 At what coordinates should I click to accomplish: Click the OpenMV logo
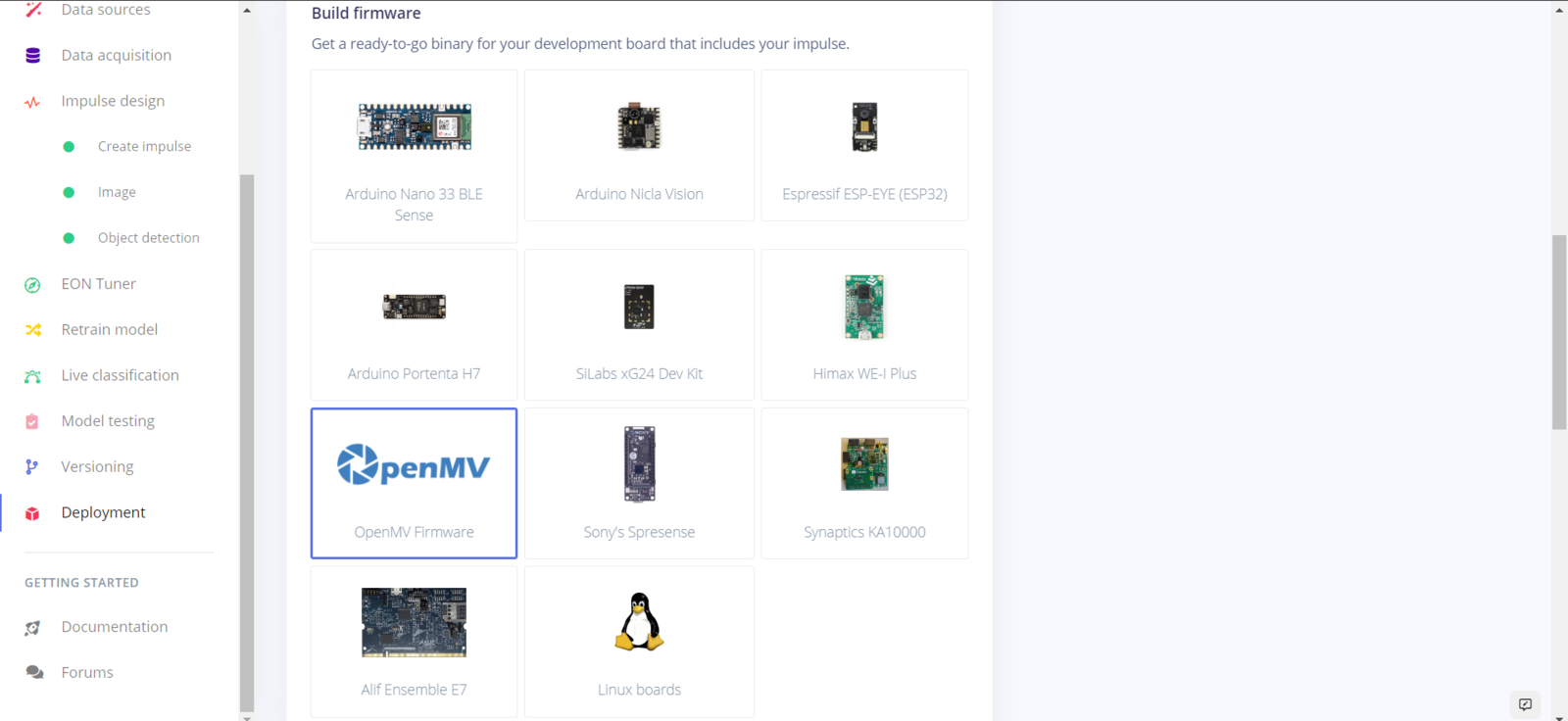414,464
